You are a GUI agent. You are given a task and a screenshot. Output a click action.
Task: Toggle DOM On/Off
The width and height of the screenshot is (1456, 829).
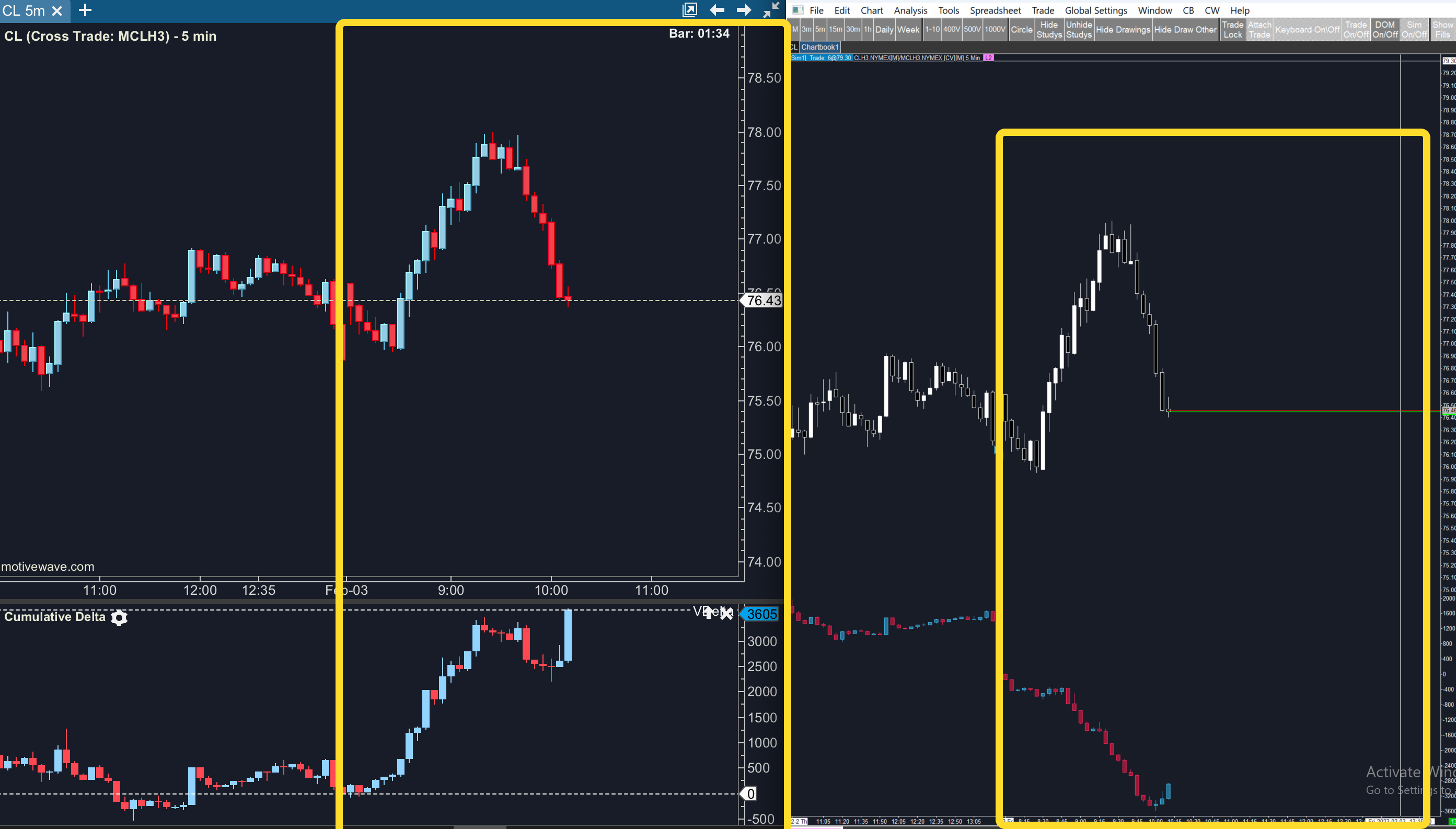pos(1385,30)
